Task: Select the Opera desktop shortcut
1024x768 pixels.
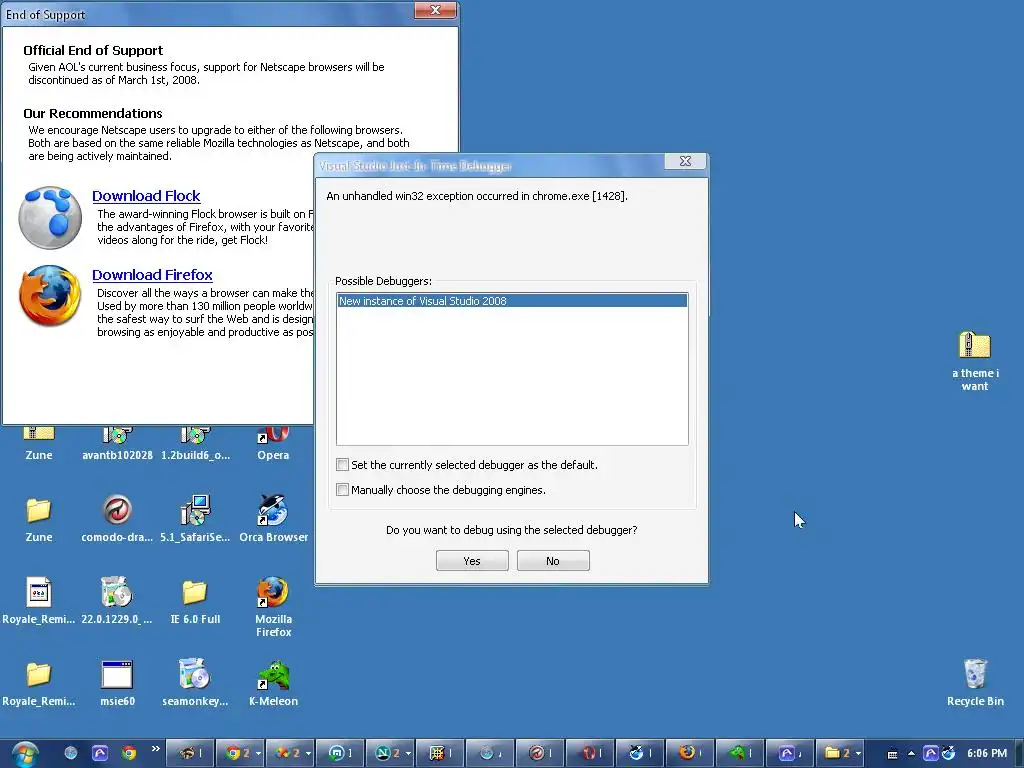Action: click(x=273, y=444)
